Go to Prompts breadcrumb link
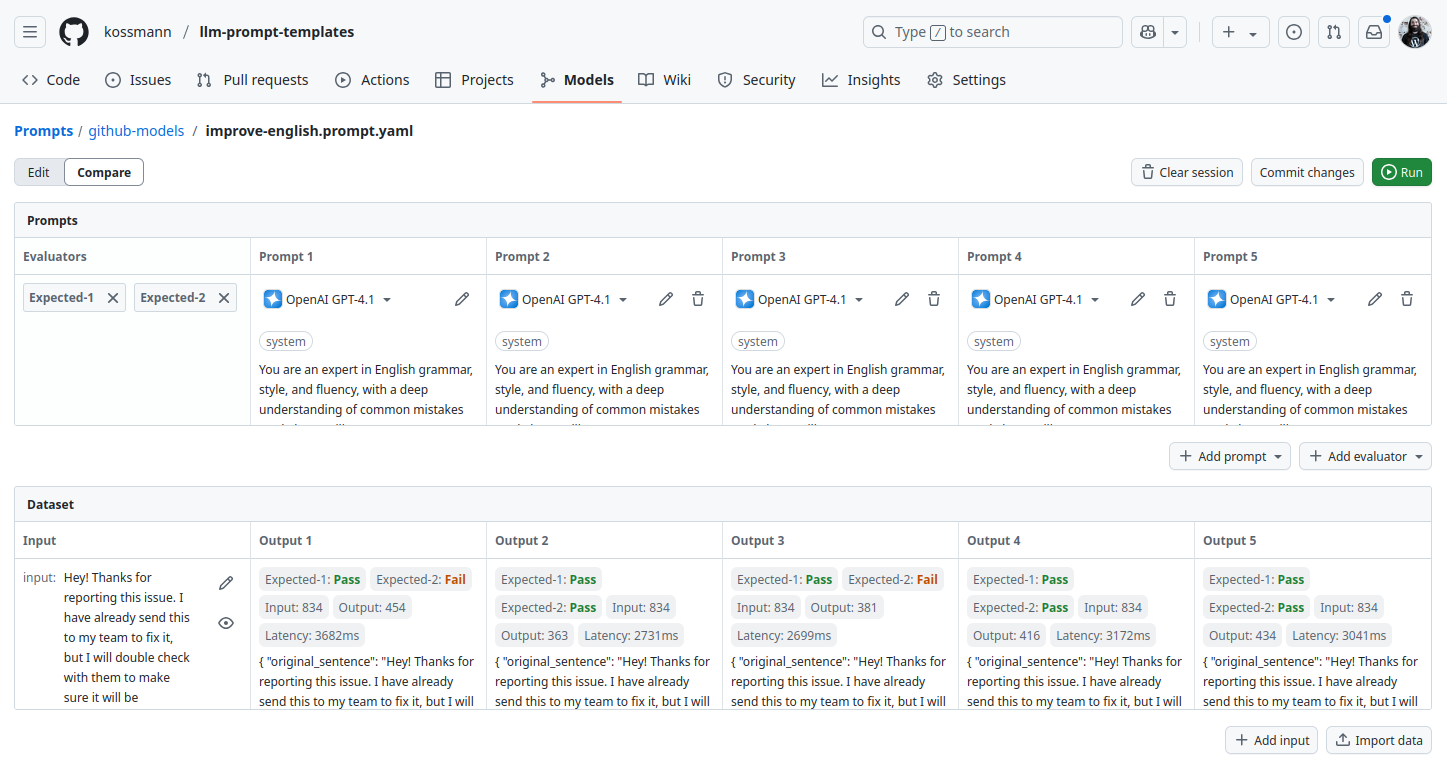Screen dimensions: 1447x764 pos(44,131)
